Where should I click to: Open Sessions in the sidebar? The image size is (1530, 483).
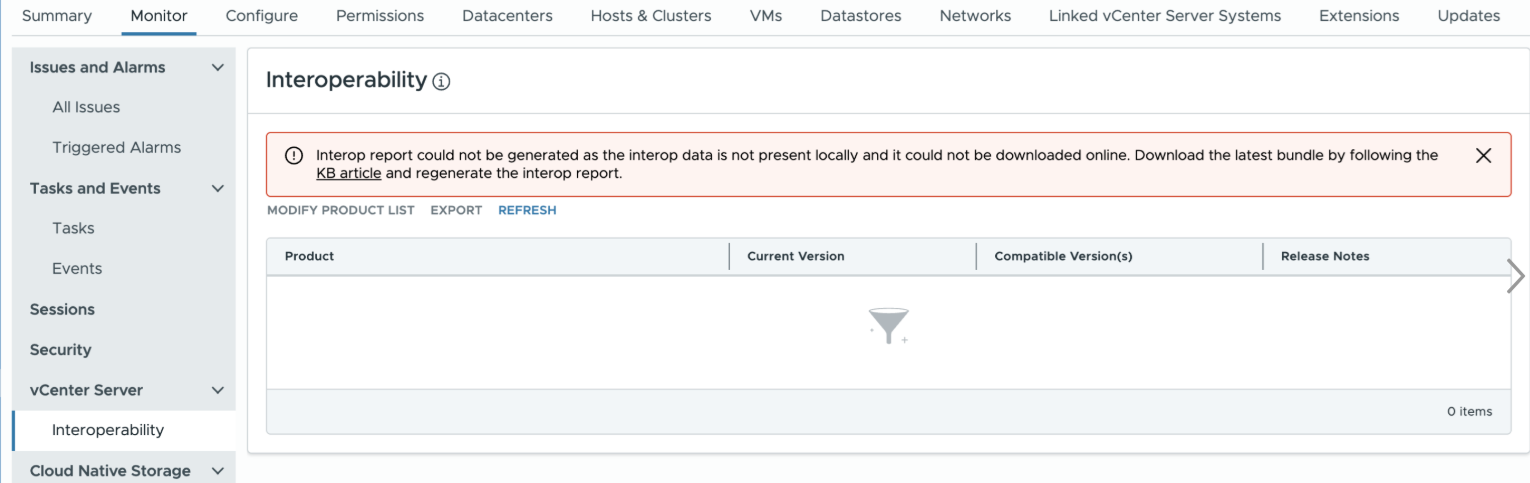(x=62, y=309)
